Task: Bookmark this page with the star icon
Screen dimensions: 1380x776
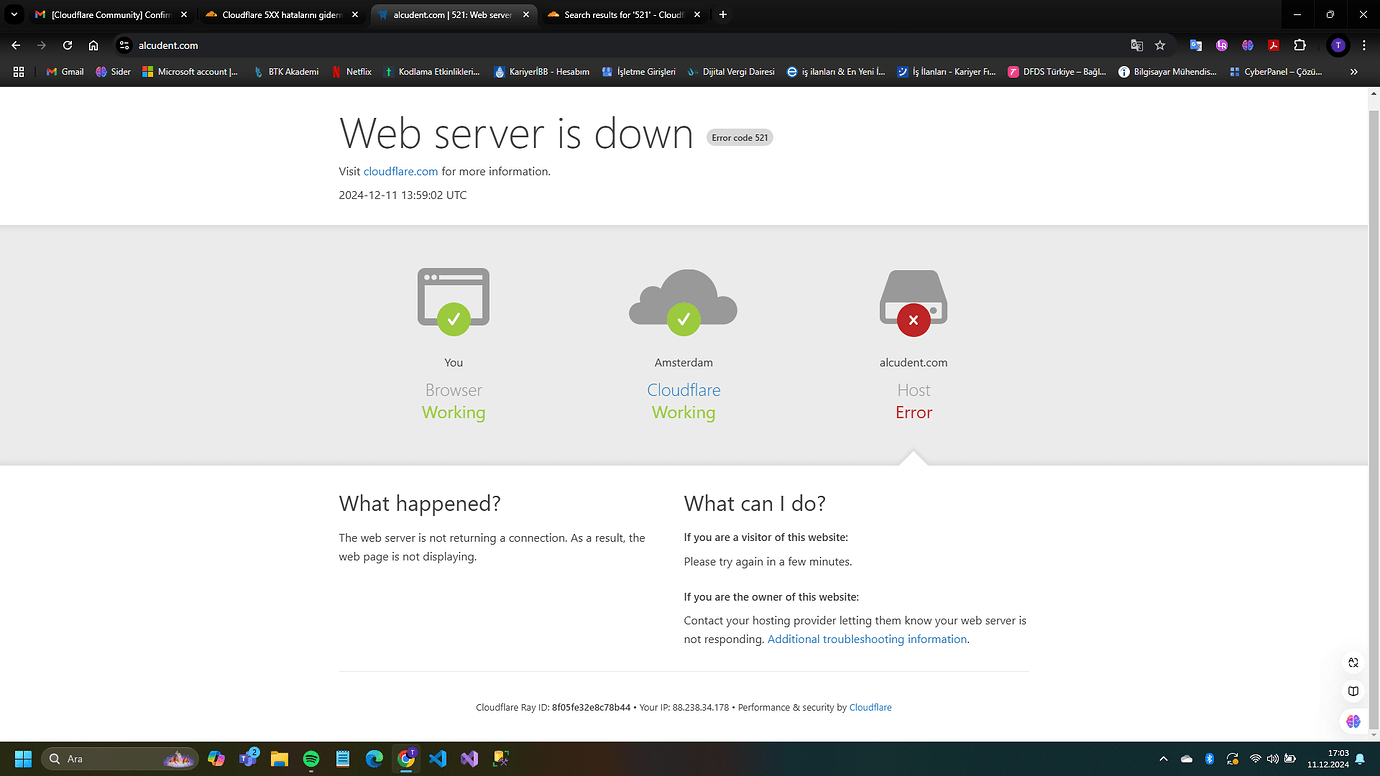Action: (x=1160, y=45)
